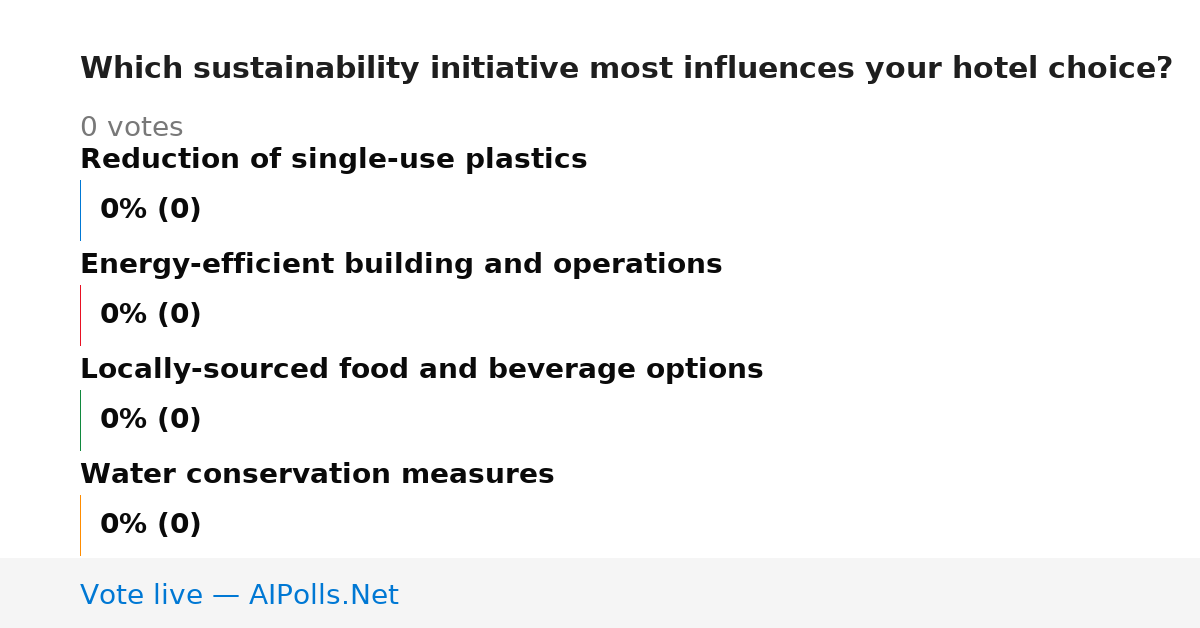Click the (0) vote count under single-use plastics

tap(179, 210)
